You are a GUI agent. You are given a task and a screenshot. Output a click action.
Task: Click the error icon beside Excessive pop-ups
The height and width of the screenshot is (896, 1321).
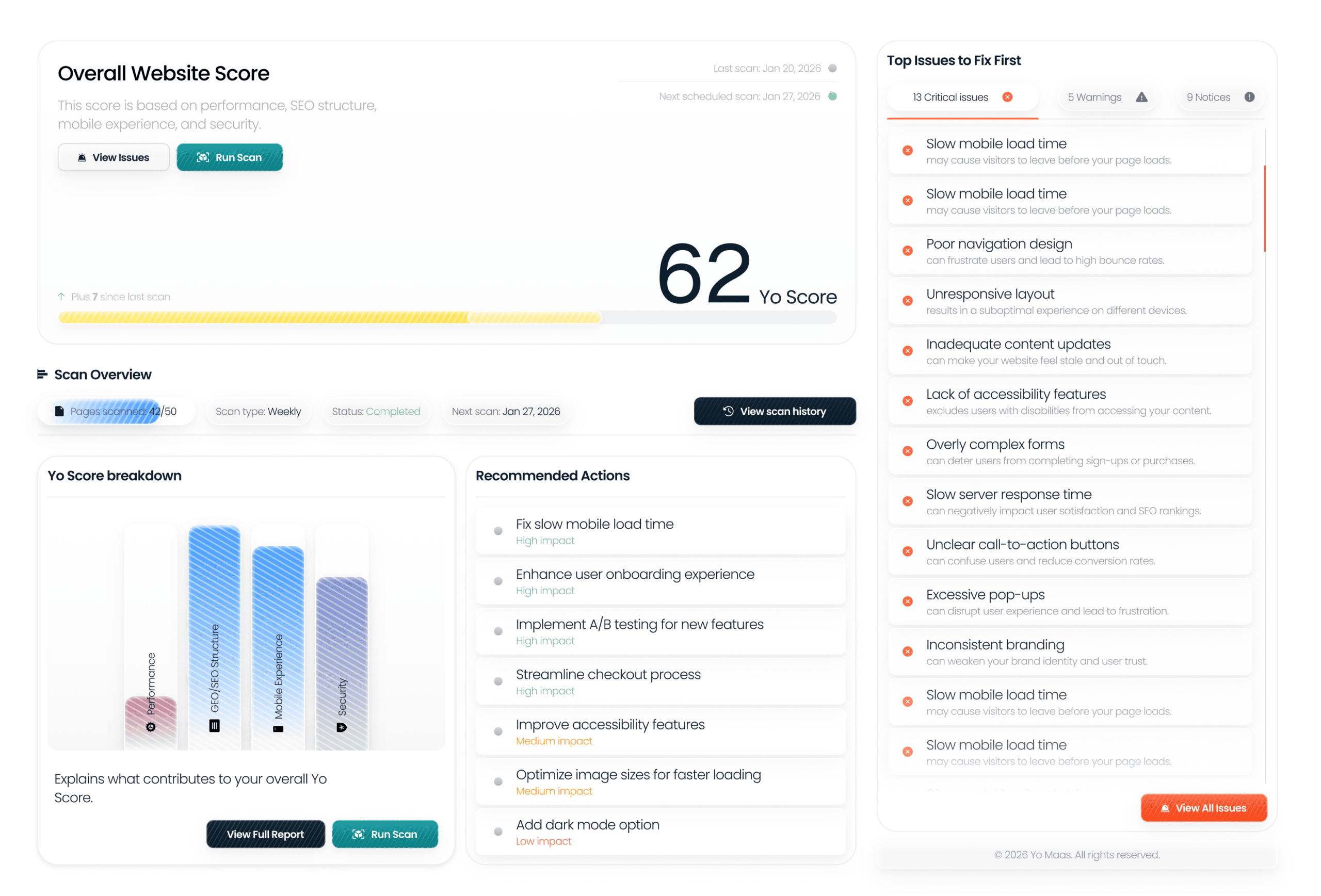point(908,601)
